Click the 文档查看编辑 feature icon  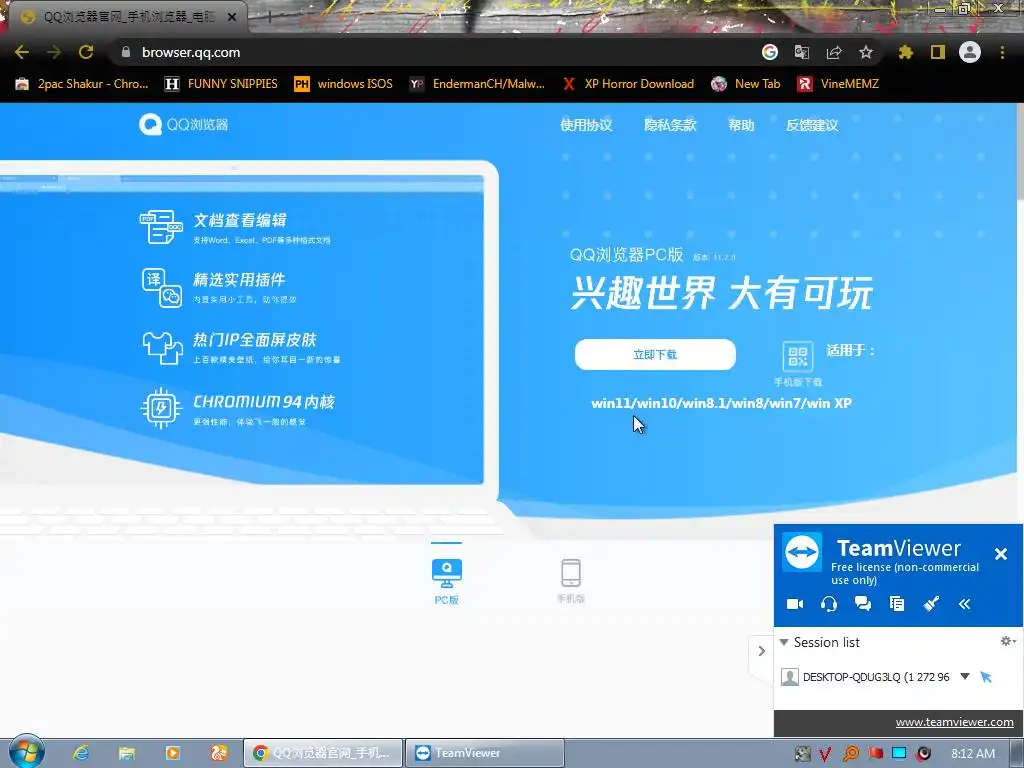(161, 227)
